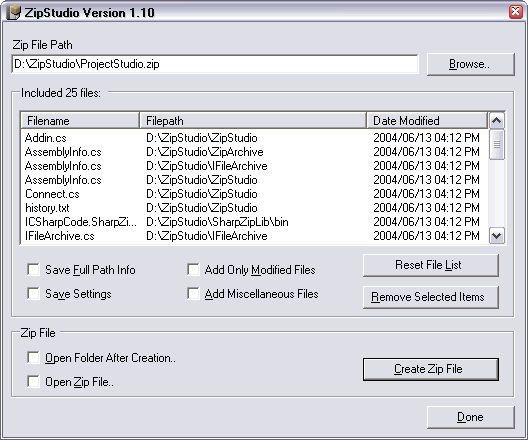Select AssemblyInfo.cs in the ZipArchive folder
The width and height of the screenshot is (528, 440).
(x=254, y=152)
